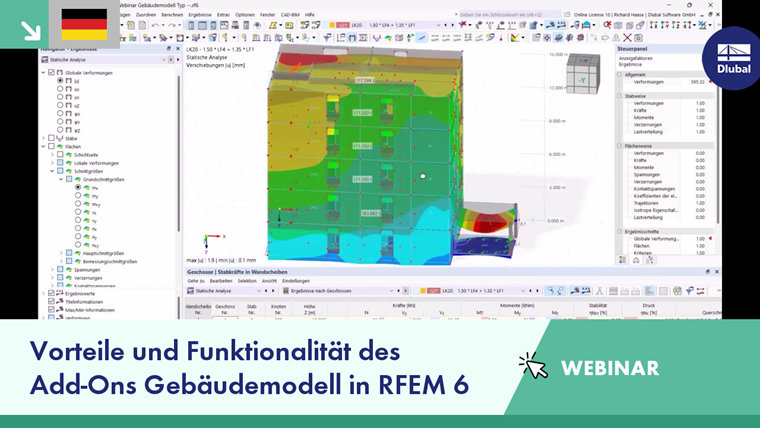Click the isometric box view icon in top toolbar
This screenshot has height=428, width=760.
click(x=618, y=25)
